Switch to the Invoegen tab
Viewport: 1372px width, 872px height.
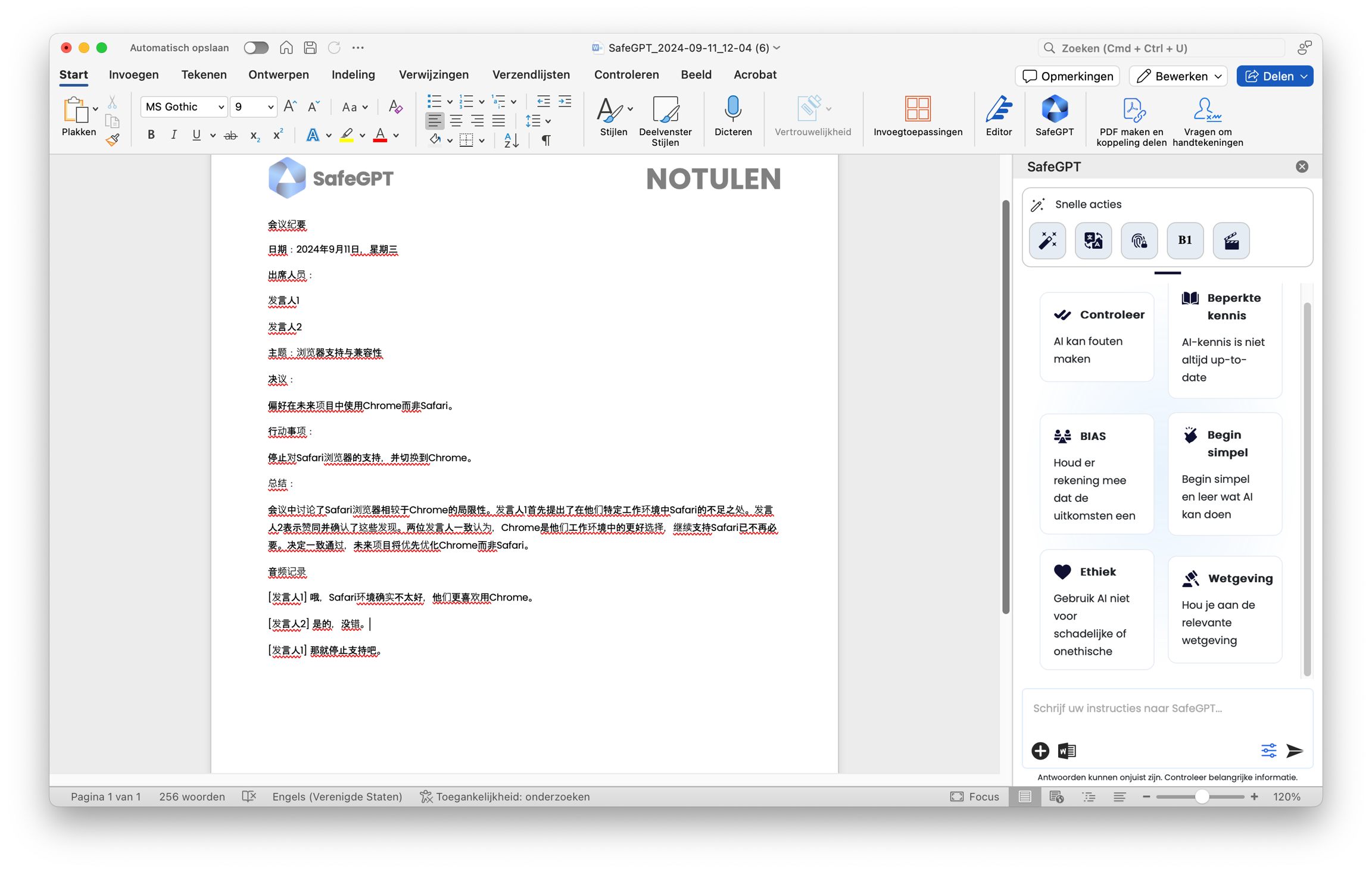pos(133,74)
